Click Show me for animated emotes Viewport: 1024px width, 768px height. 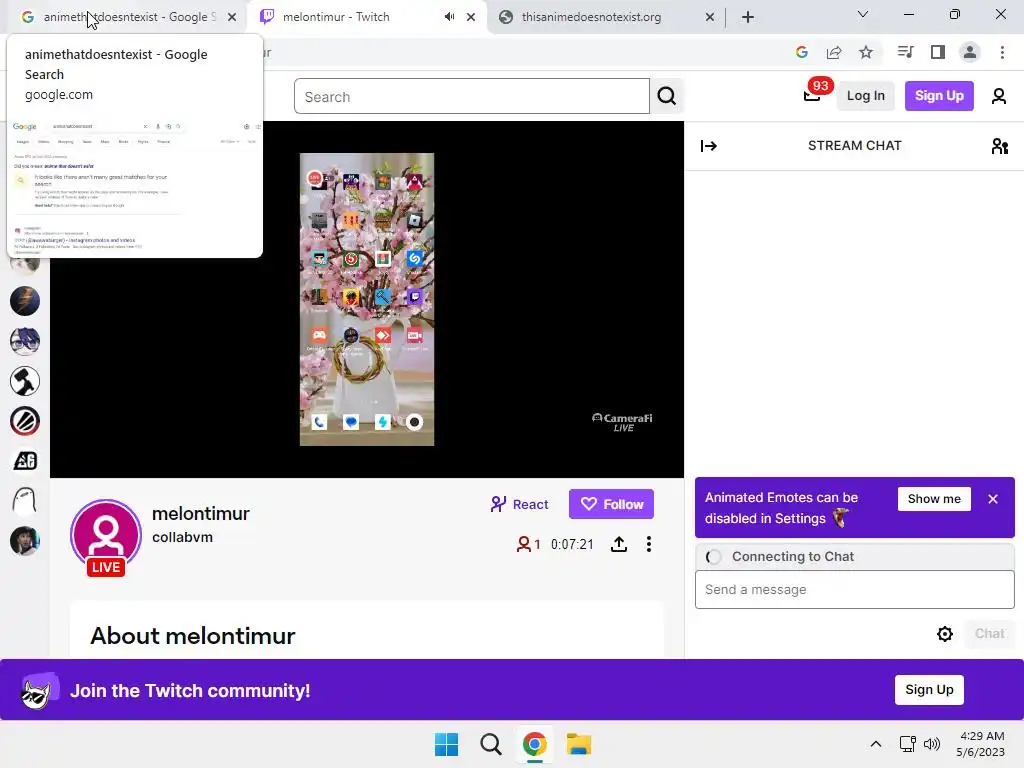(934, 499)
